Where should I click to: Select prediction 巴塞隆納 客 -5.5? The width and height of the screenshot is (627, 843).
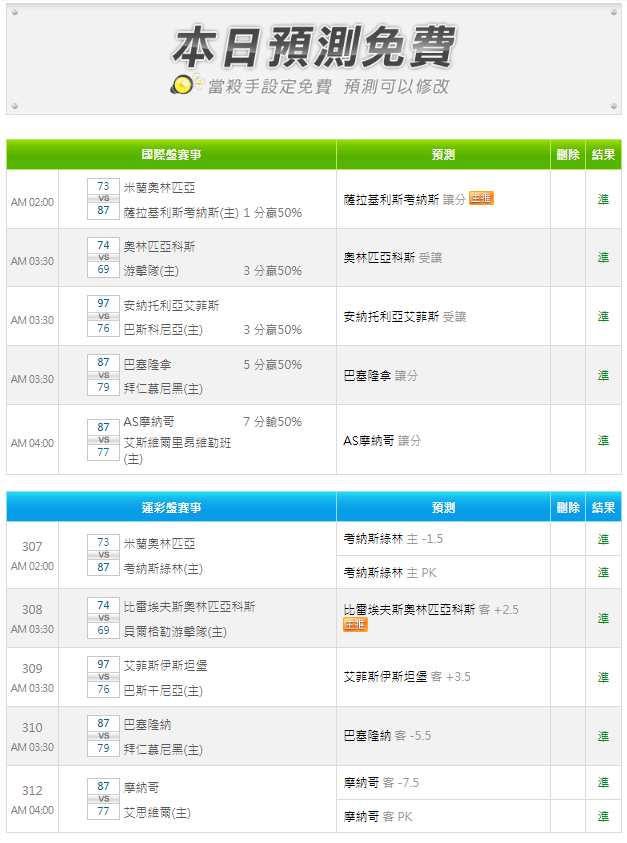(x=387, y=736)
